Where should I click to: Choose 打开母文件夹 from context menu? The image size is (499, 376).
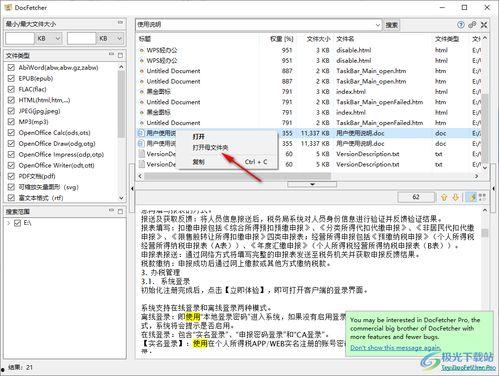tap(210, 147)
